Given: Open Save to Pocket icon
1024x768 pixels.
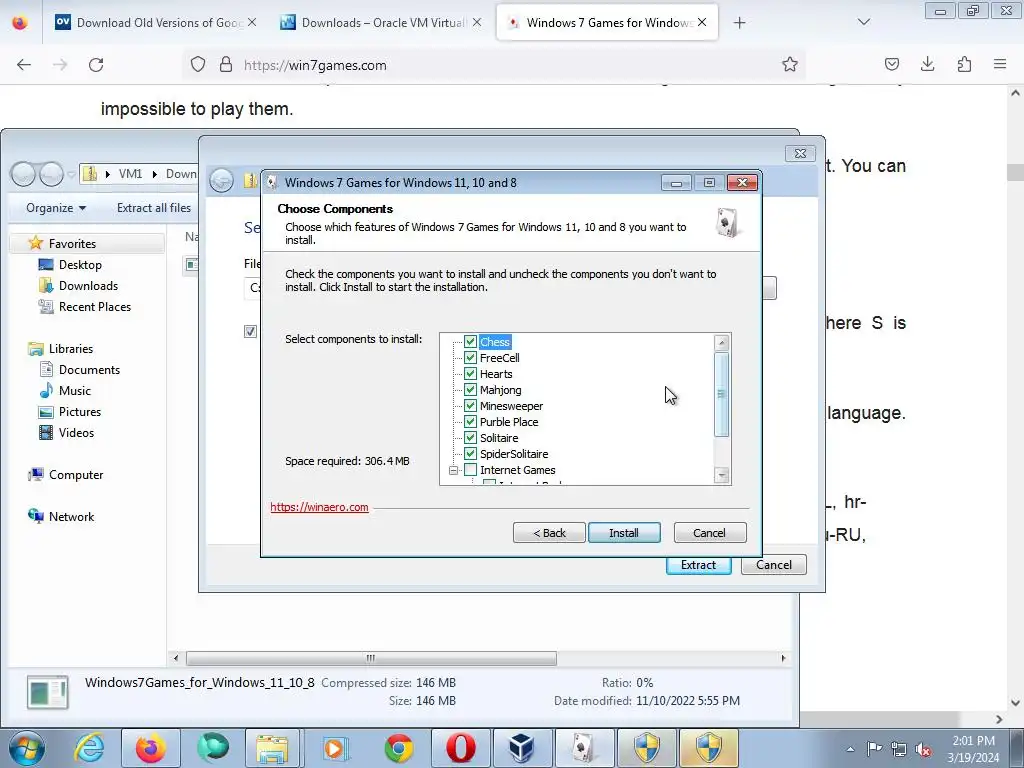Looking at the screenshot, I should pyautogui.click(x=891, y=64).
